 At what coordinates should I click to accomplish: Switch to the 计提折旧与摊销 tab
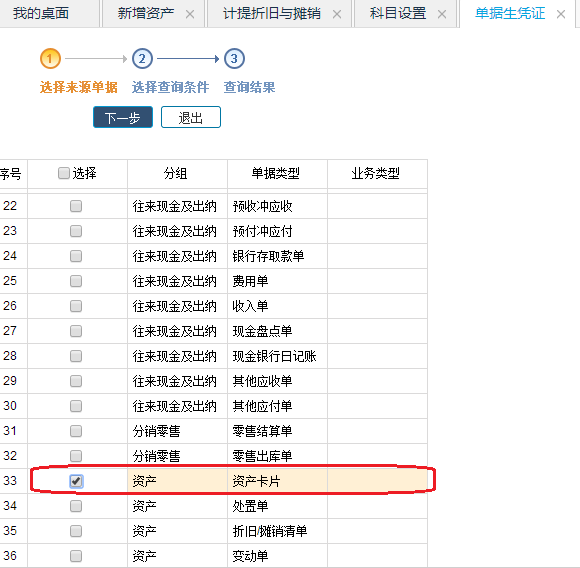(x=272, y=13)
